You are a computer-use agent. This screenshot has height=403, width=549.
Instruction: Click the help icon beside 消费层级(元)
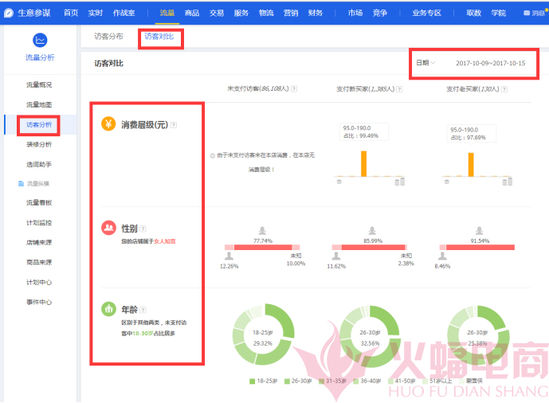[174, 125]
